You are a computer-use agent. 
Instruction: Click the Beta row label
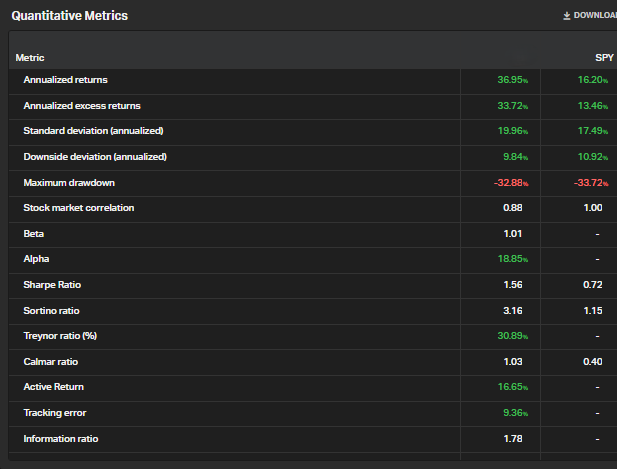[x=33, y=234]
